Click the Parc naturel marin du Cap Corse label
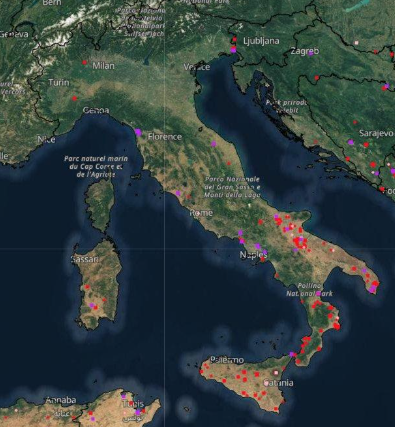 tap(96, 166)
